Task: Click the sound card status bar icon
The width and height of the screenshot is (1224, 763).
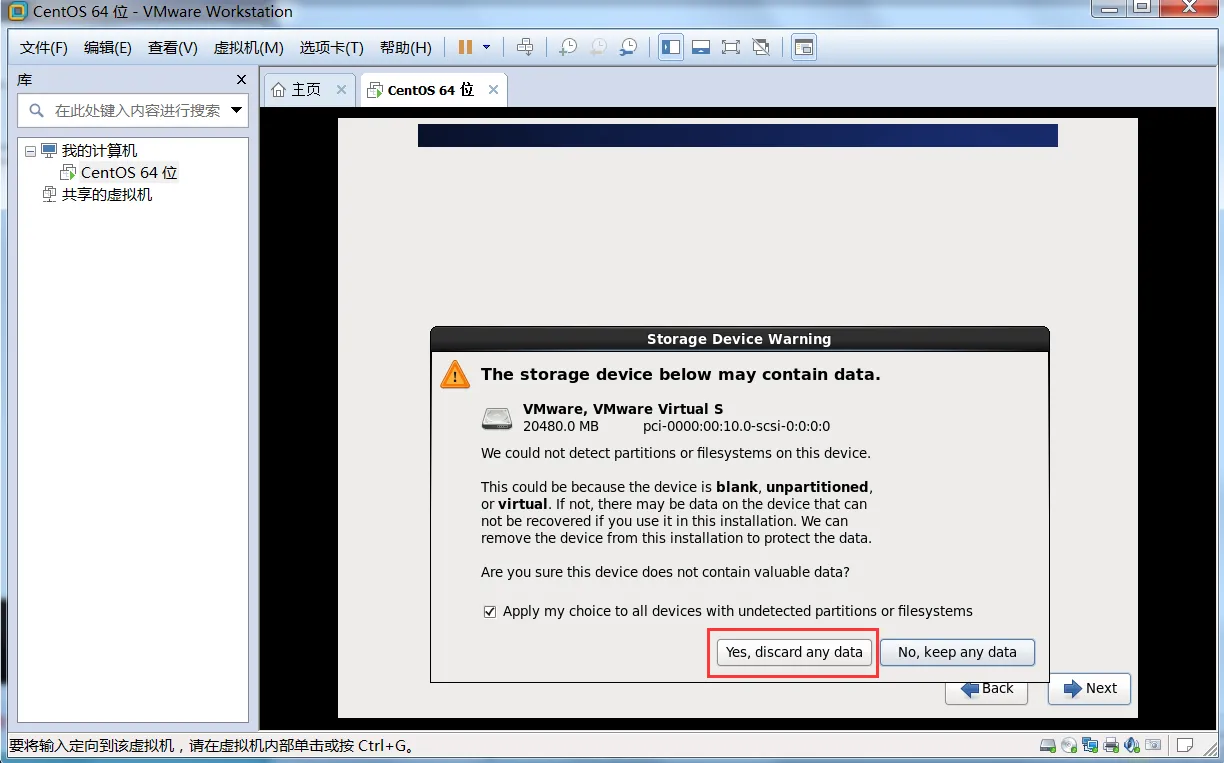Action: (1132, 745)
